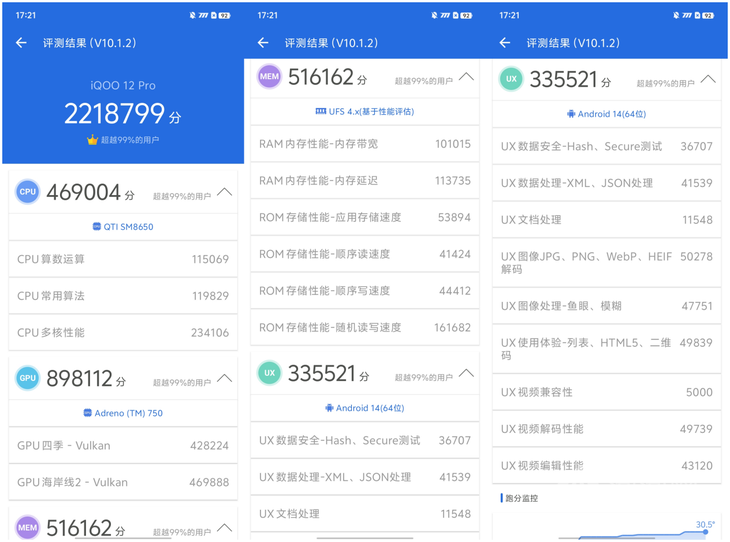Select the GPU 海岸线2 - Vulkan row
This screenshot has width=730, height=542.
pos(122,482)
